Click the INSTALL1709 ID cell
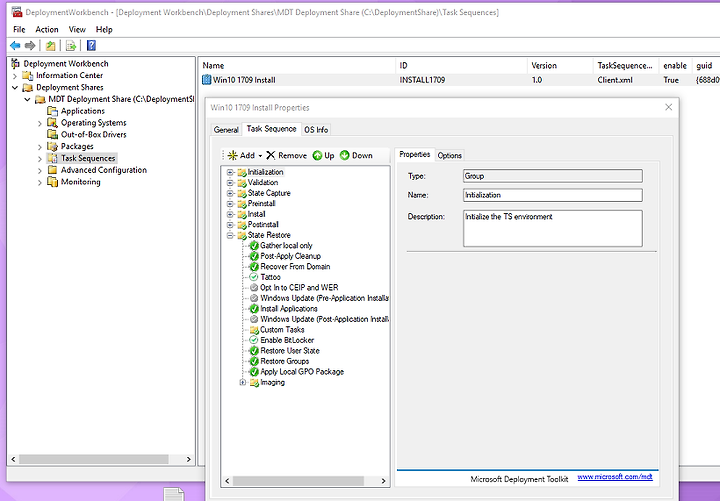The image size is (720, 501). [x=422, y=80]
